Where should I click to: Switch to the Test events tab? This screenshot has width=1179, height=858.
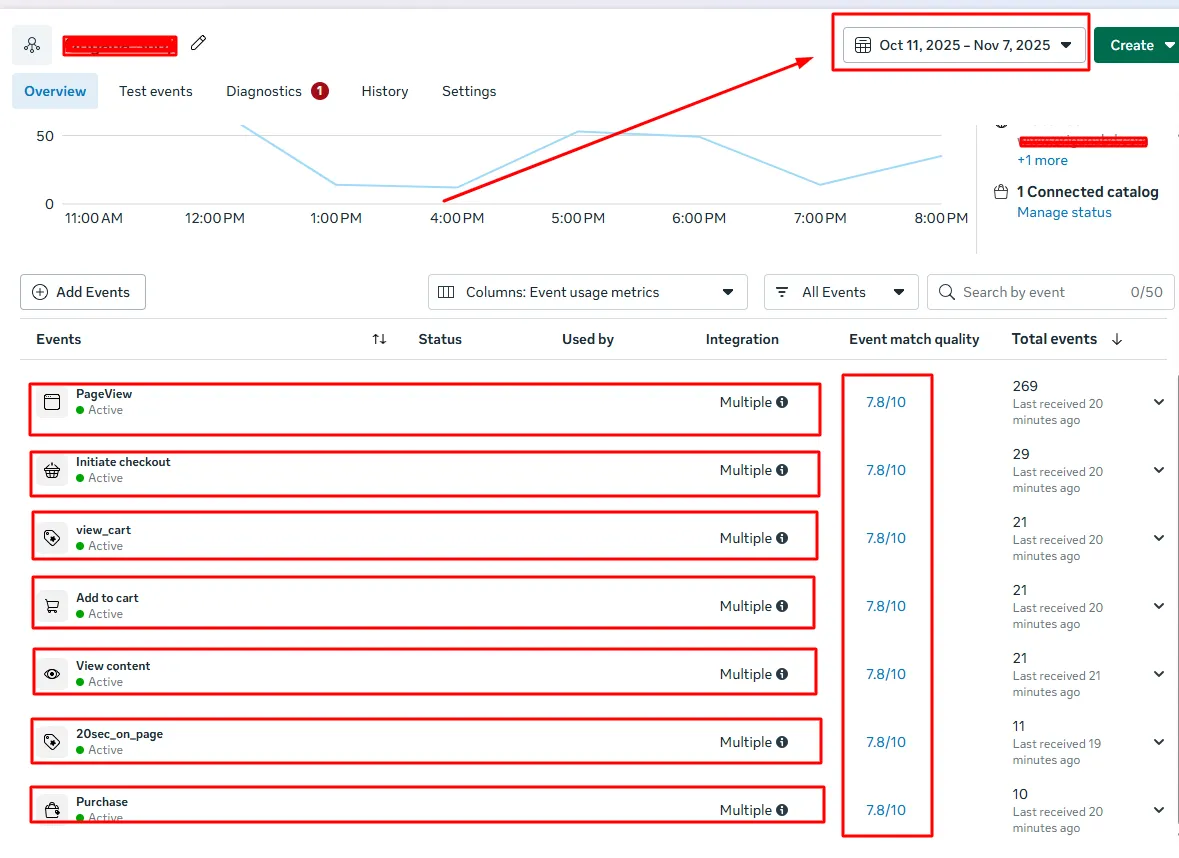pyautogui.click(x=155, y=91)
